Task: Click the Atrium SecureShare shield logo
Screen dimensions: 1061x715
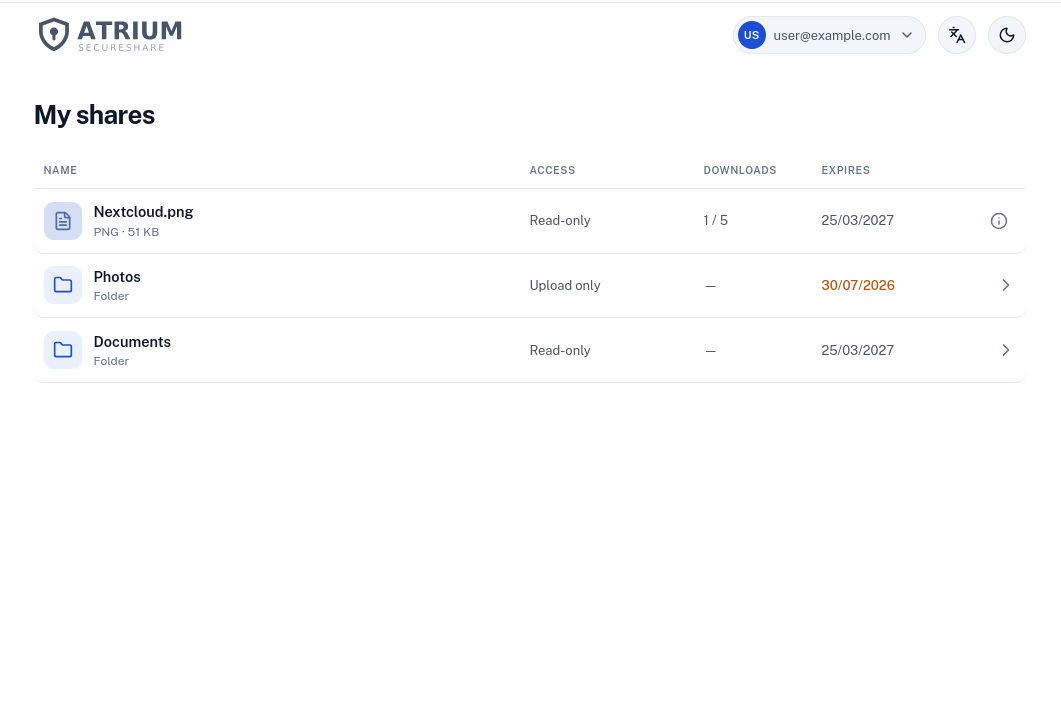Action: (x=53, y=34)
